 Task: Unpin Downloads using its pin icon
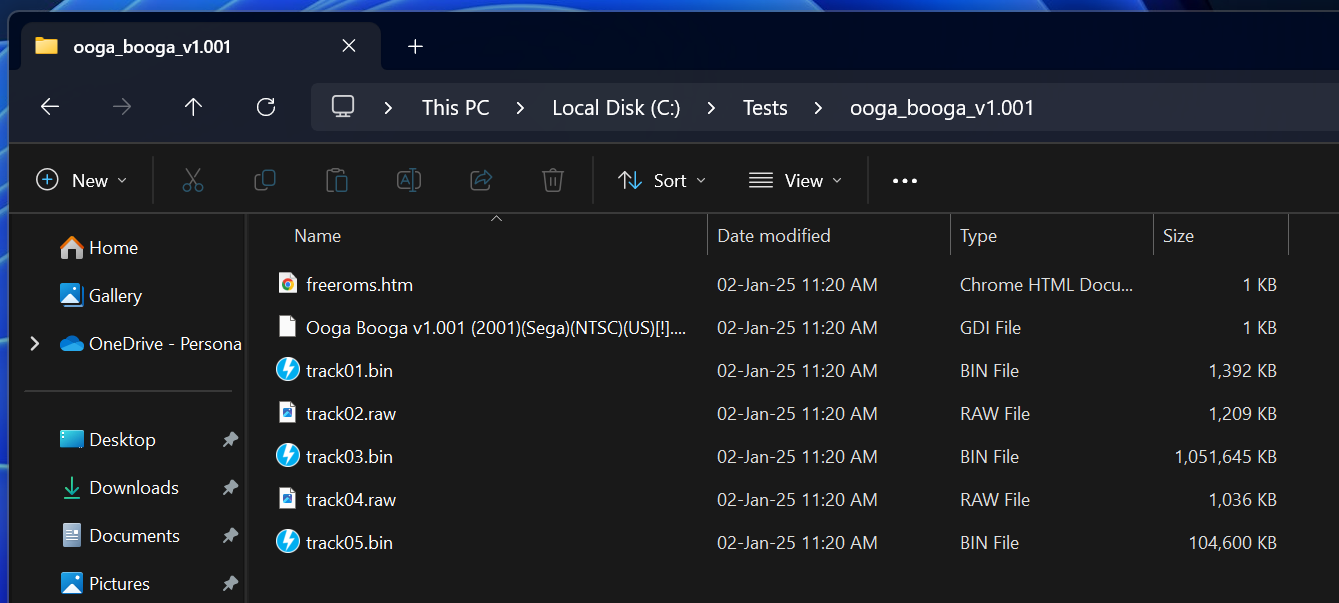coord(230,487)
